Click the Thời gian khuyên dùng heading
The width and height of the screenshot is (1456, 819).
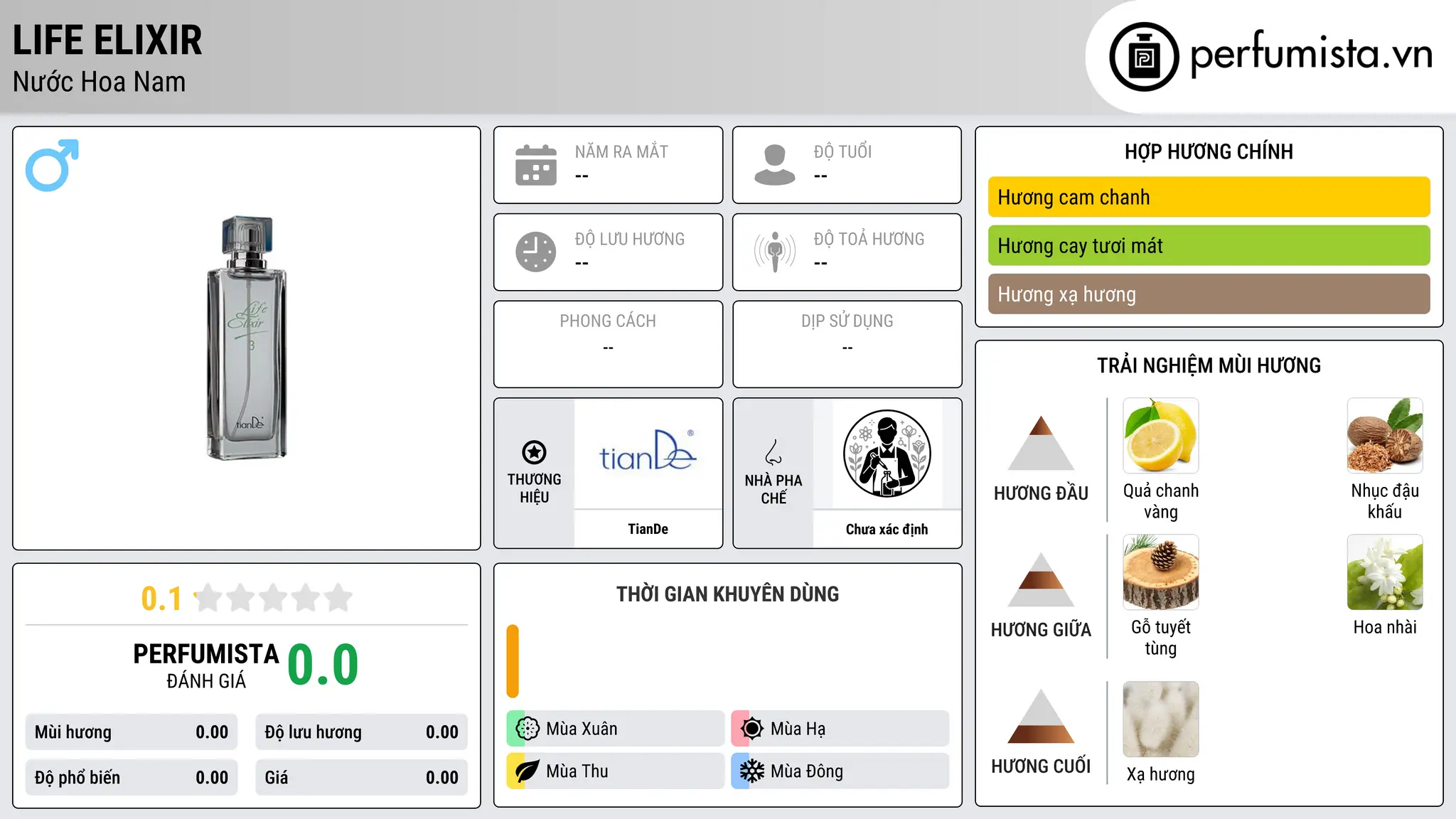coord(727,594)
